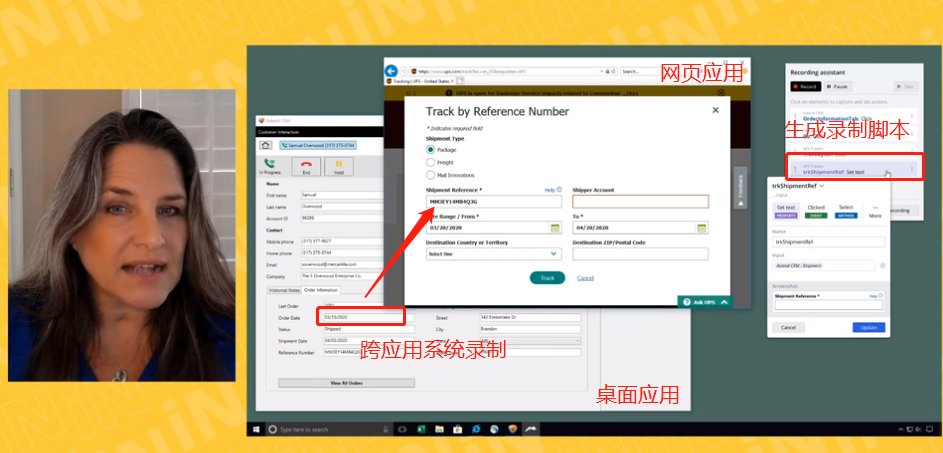The height and width of the screenshot is (453, 943).
Task: Close the Track by Reference Number dialog
Action: pos(715,110)
